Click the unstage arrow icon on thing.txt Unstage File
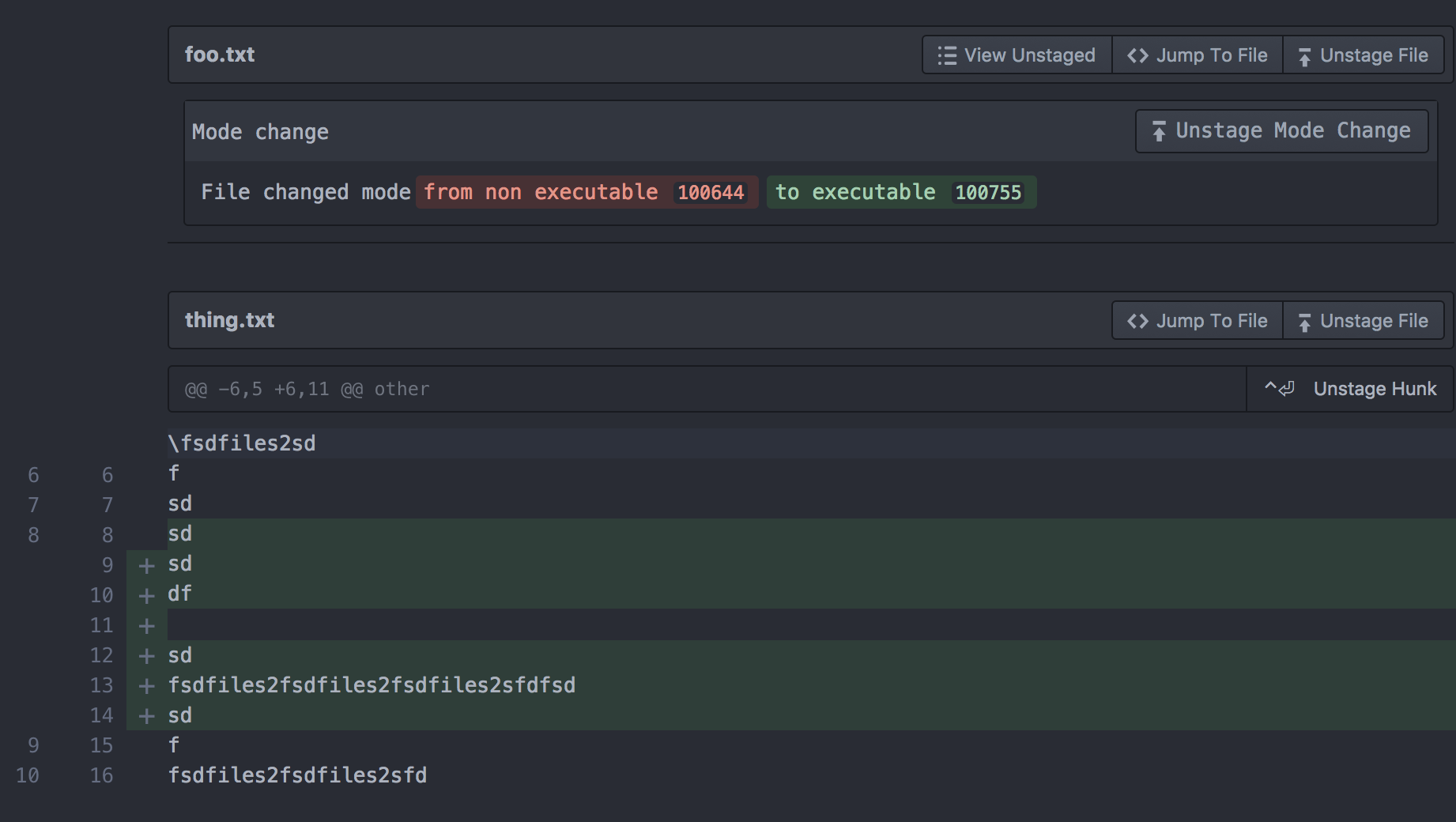Viewport: 1456px width, 822px height. (x=1305, y=320)
